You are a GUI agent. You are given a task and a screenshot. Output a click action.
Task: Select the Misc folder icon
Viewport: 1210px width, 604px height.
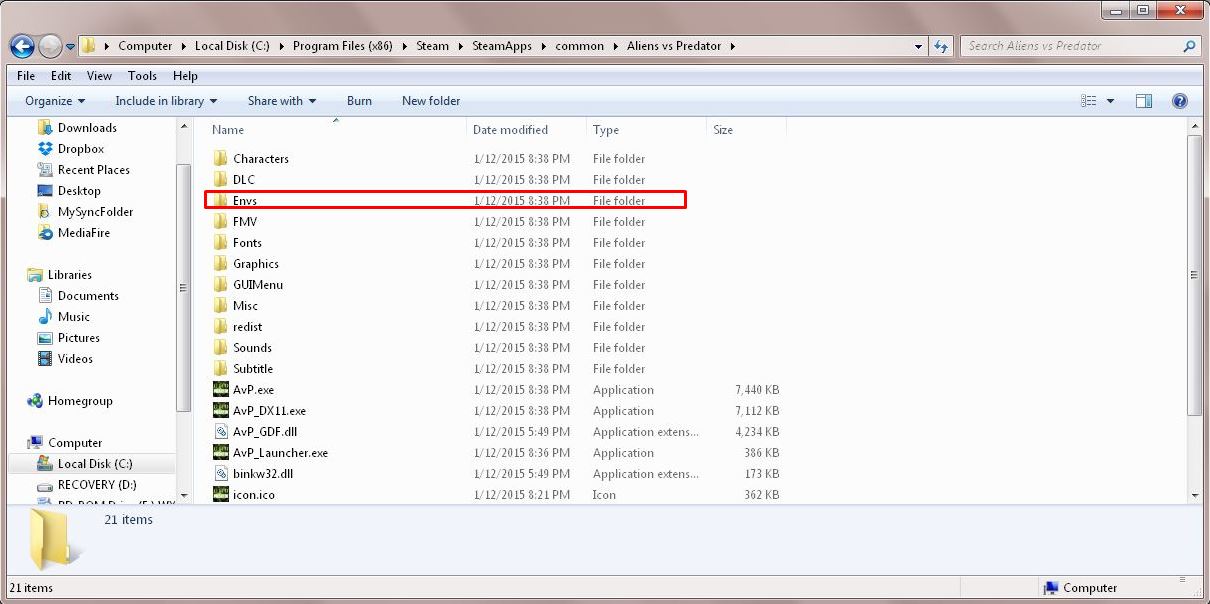(x=221, y=306)
